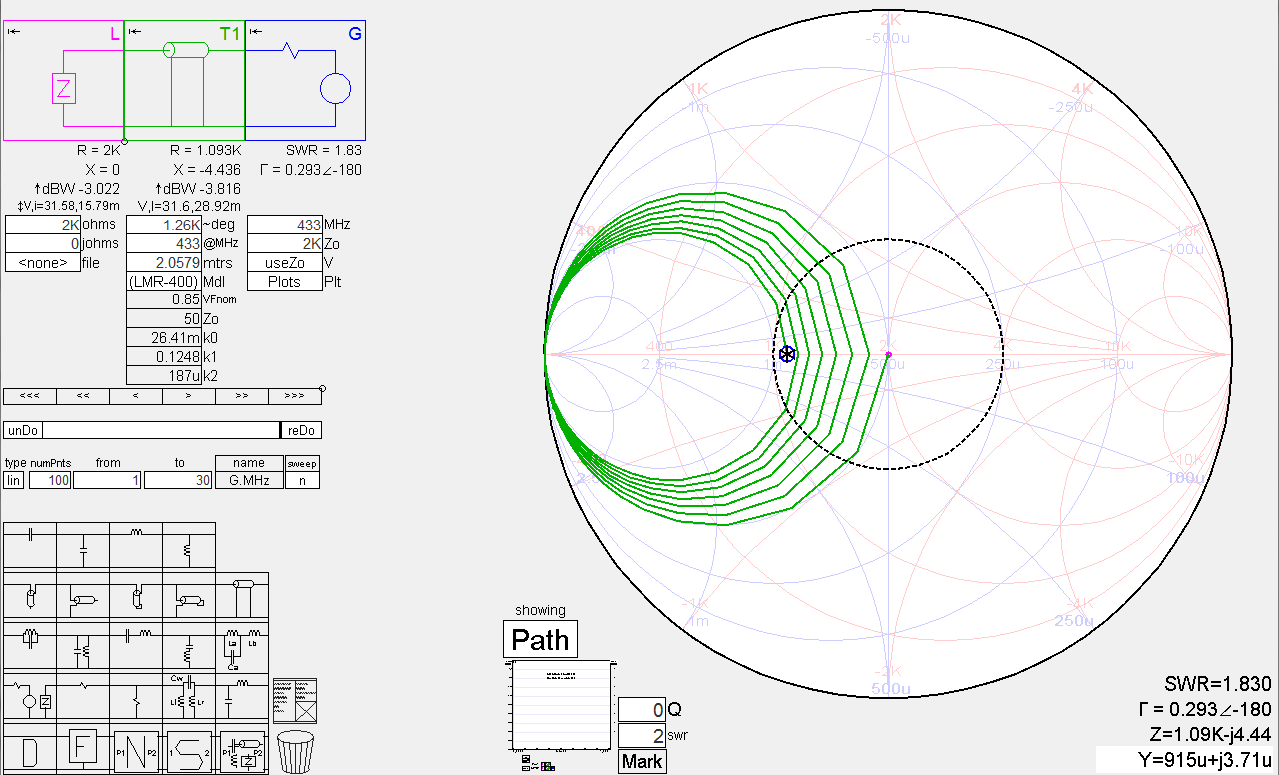Step with the single > button
Image resolution: width=1279 pixels, height=775 pixels.
189,395
